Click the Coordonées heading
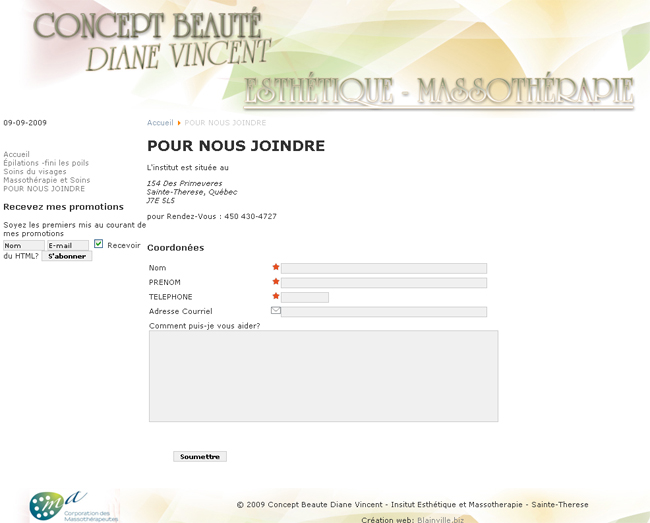This screenshot has height=523, width=650. (176, 248)
